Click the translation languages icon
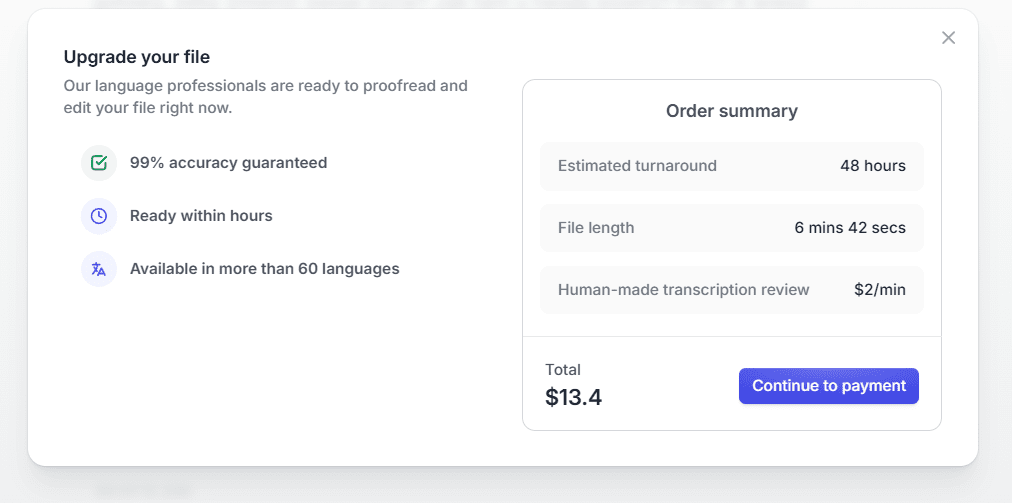The height and width of the screenshot is (503, 1012). (x=99, y=269)
